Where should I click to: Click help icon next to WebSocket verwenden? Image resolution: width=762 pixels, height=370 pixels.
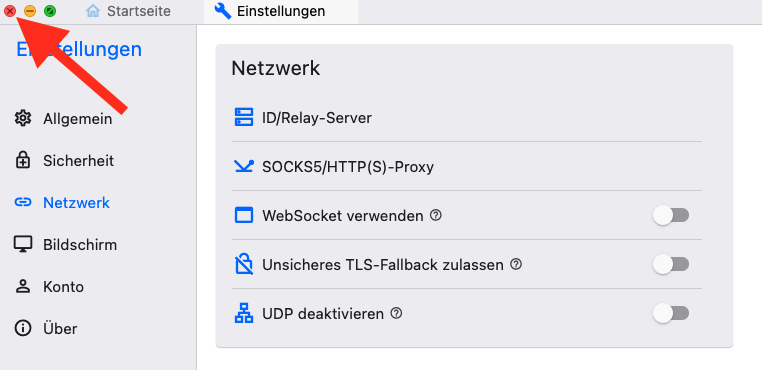[436, 215]
